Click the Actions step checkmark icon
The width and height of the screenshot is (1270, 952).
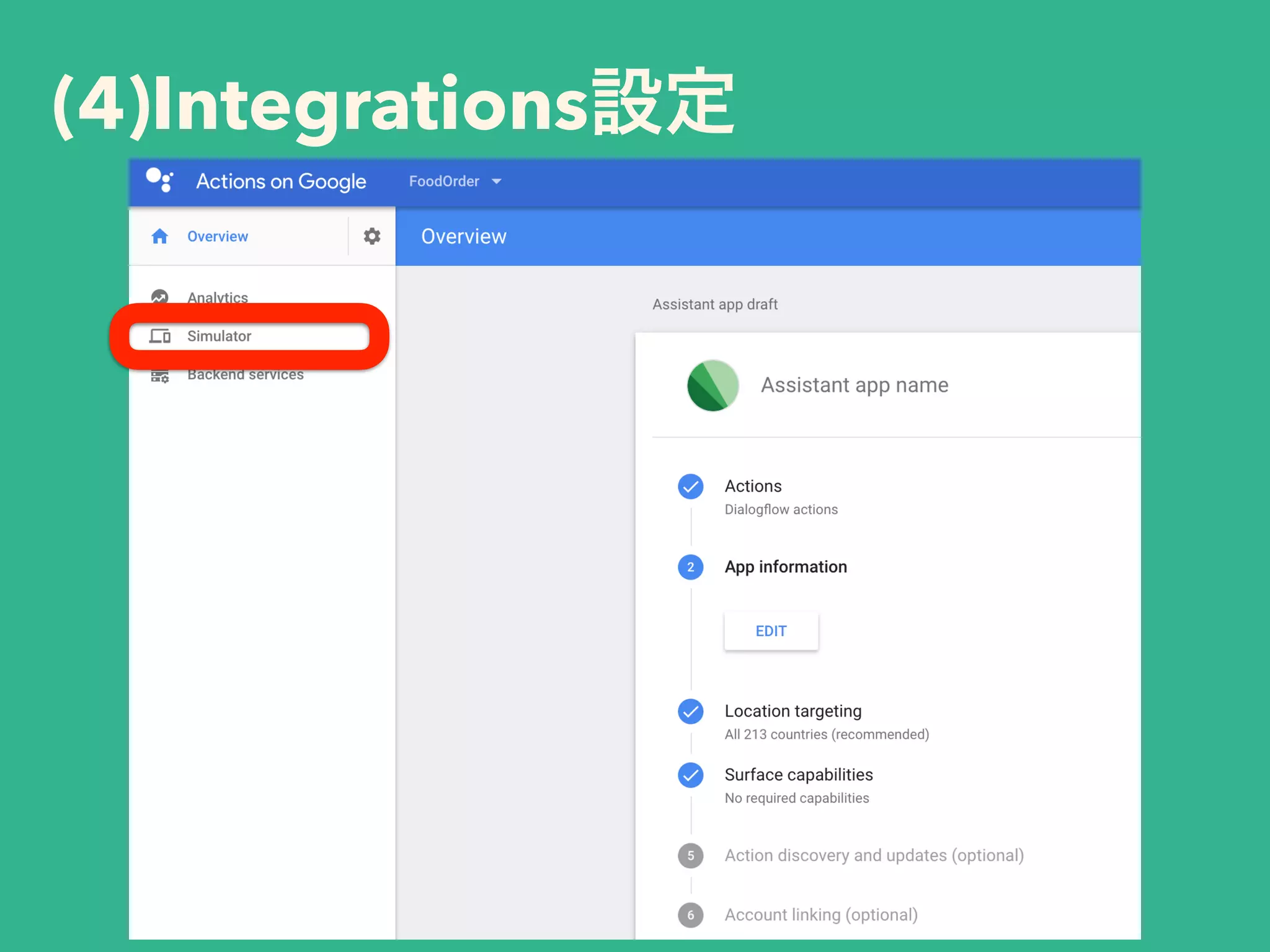click(x=690, y=487)
